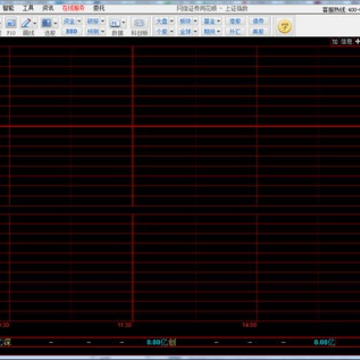Click the 加 button above the chart

tap(335, 42)
